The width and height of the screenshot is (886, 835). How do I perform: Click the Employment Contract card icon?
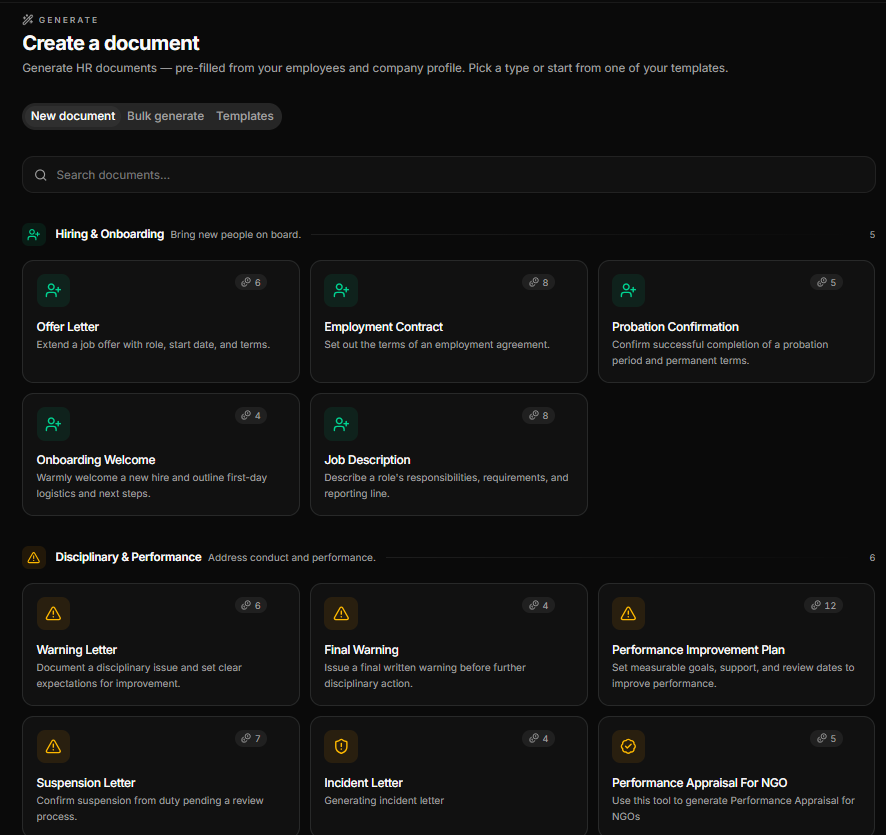point(341,290)
